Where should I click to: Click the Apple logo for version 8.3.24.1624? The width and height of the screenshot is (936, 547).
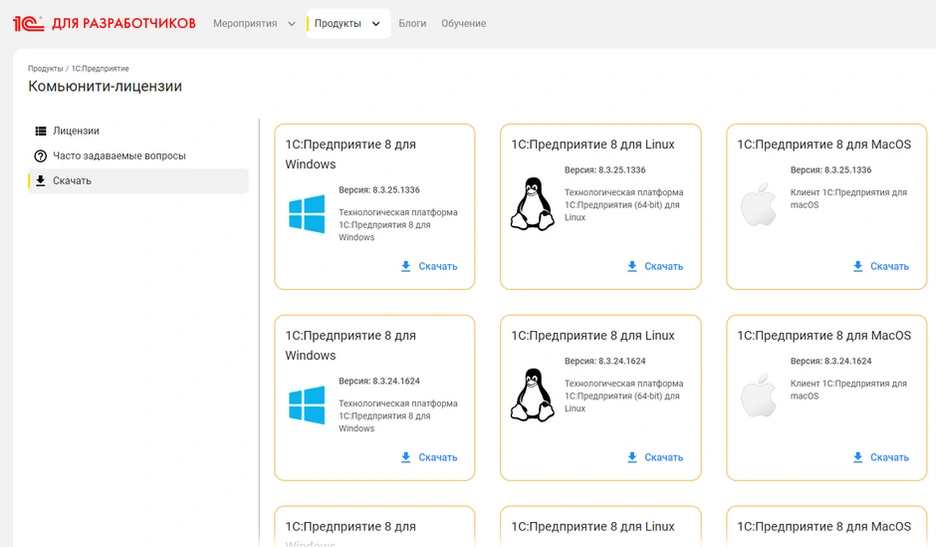pyautogui.click(x=758, y=394)
